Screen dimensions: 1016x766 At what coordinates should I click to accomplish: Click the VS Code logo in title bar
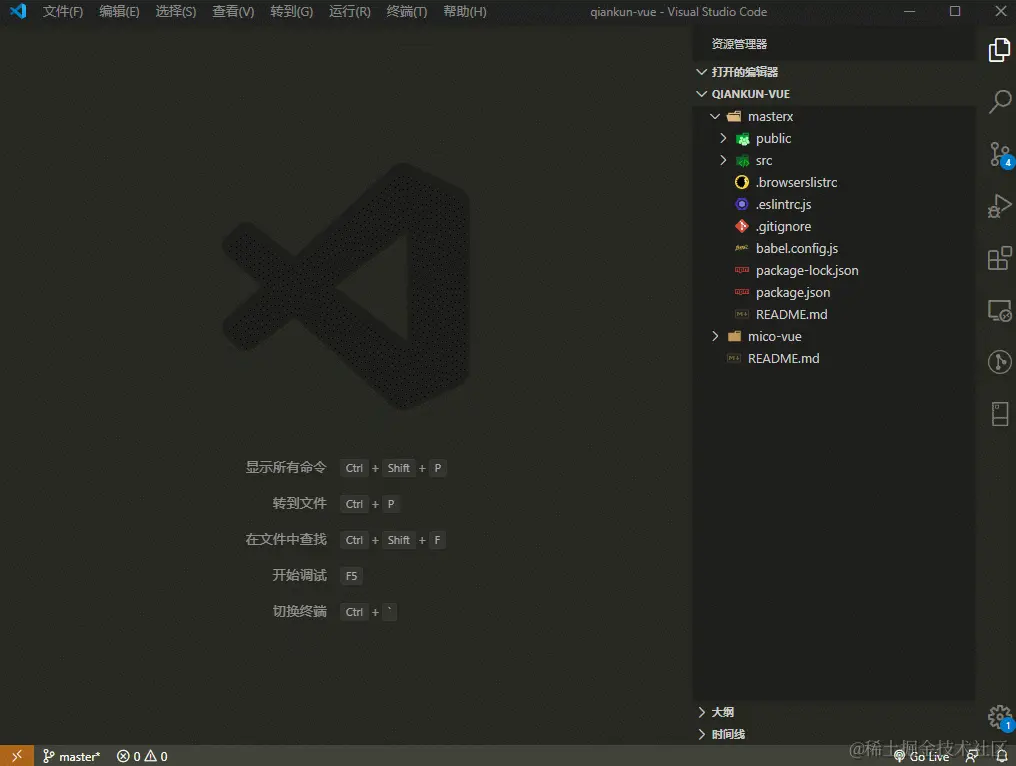[18, 11]
